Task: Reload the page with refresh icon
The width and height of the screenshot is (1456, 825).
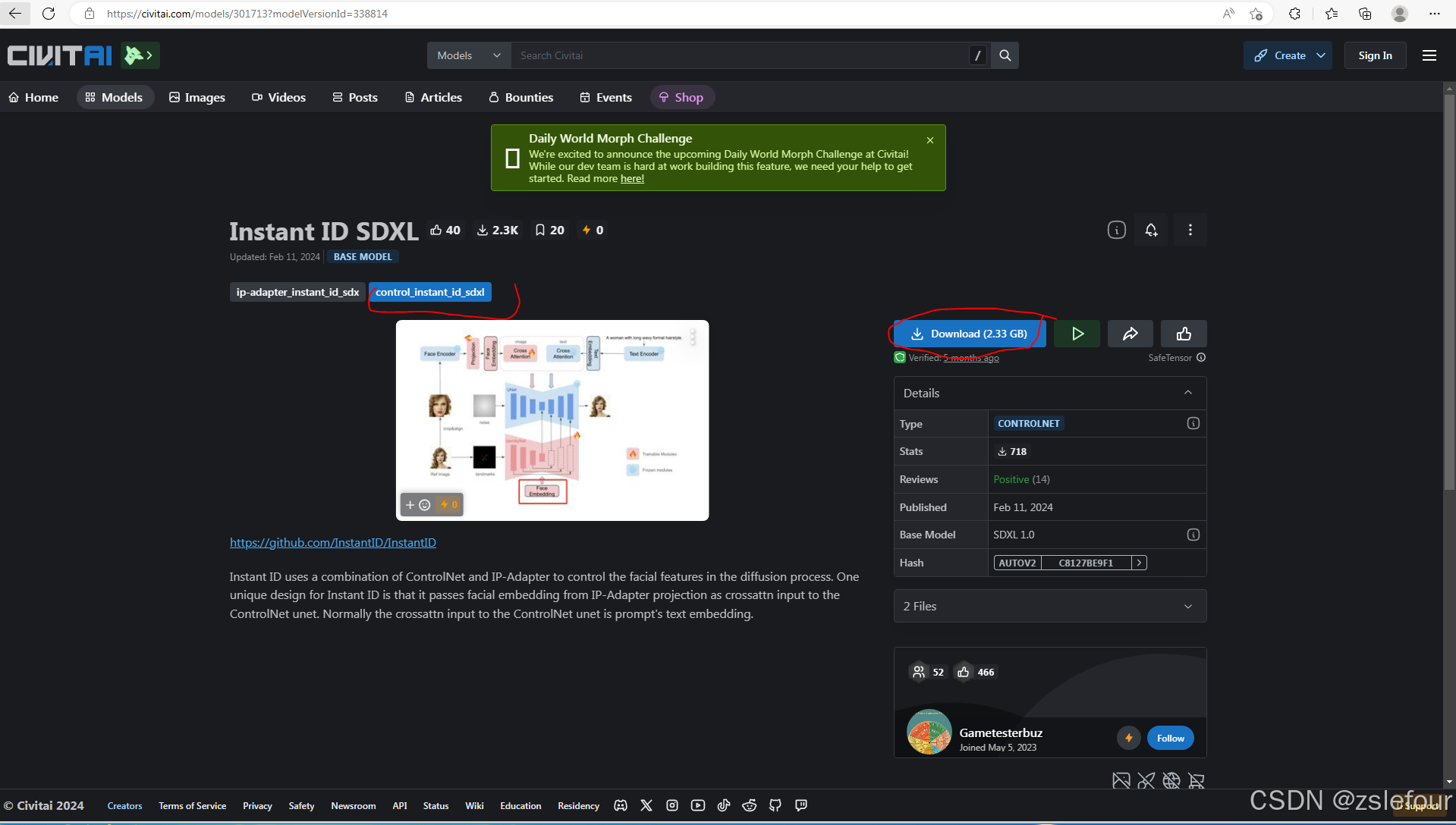Action: click(x=49, y=14)
